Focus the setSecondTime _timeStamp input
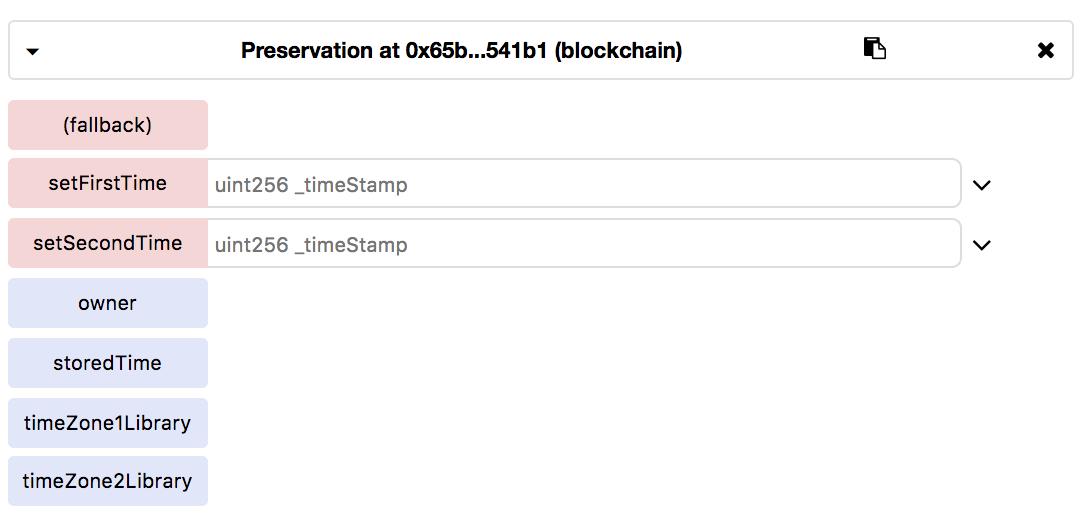Viewport: 1092px width, 514px height. (583, 244)
